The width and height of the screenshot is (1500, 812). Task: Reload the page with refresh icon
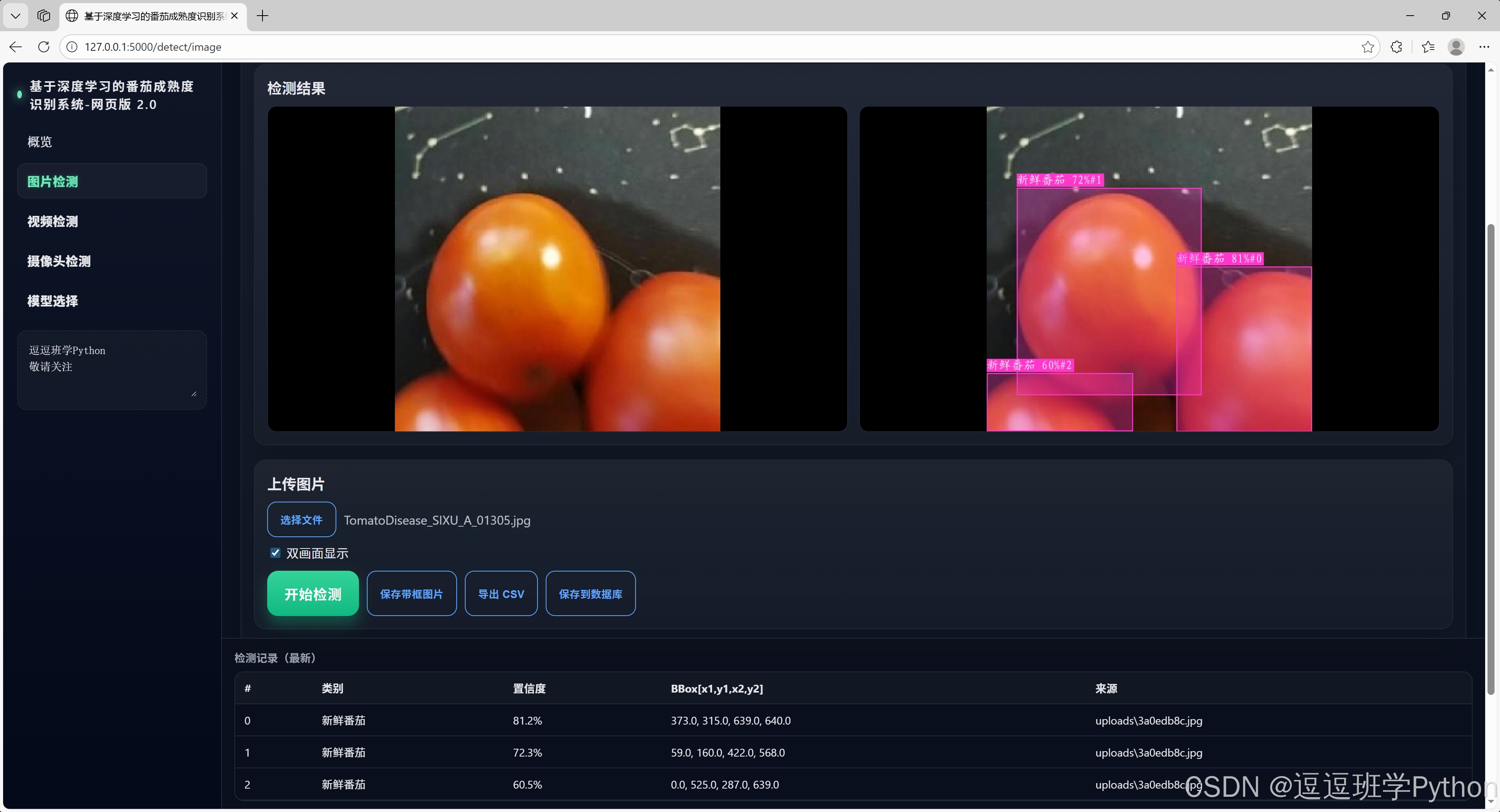point(44,46)
